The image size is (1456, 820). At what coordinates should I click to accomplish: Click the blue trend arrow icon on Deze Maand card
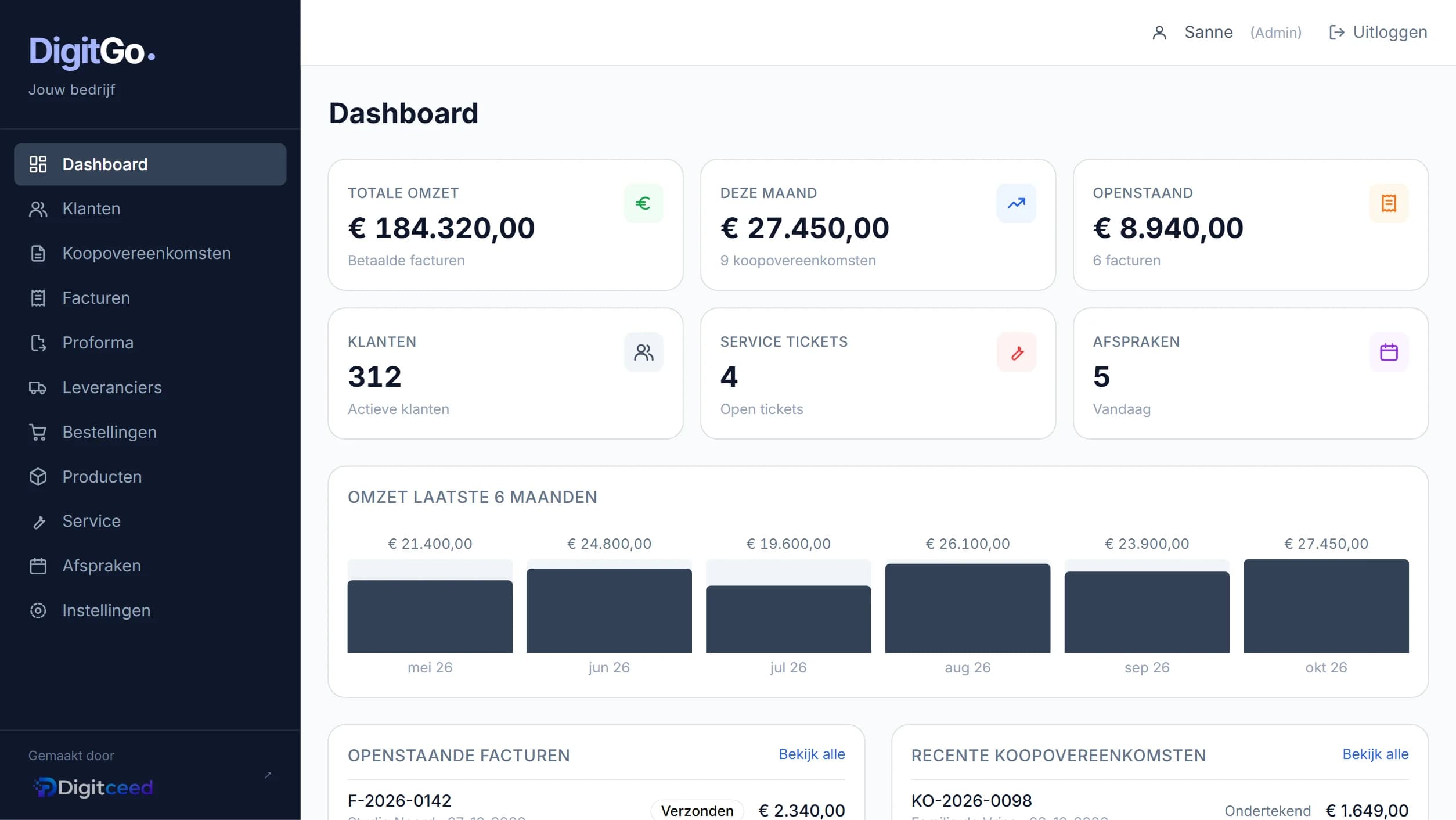[1016, 203]
